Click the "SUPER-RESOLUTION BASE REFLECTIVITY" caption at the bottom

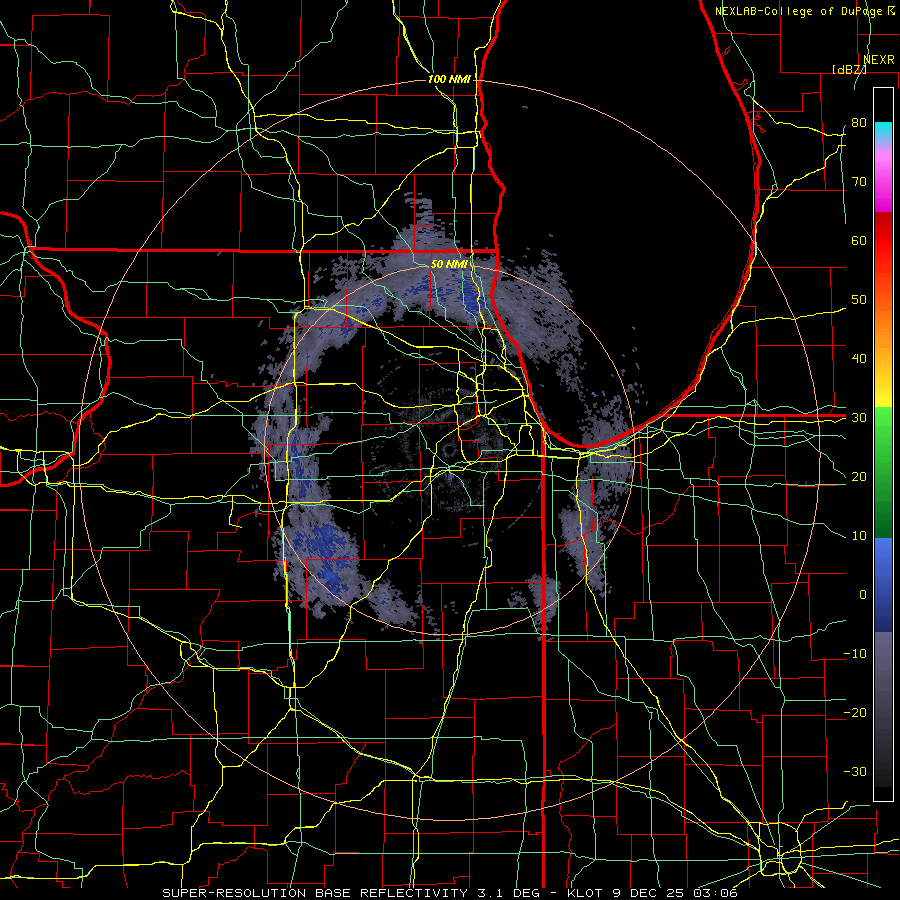[315, 893]
